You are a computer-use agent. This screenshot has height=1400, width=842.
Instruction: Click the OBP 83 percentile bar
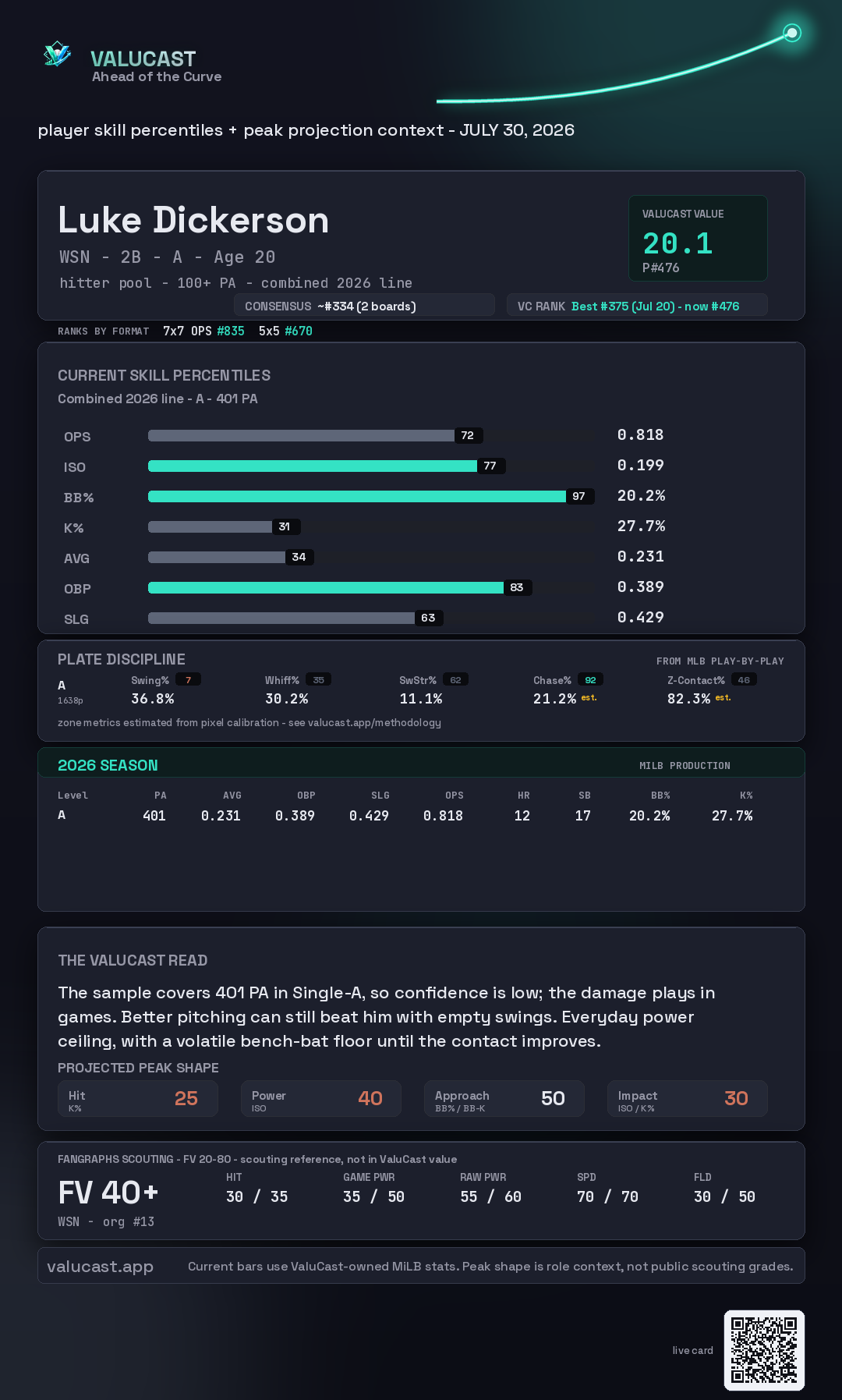point(340,587)
